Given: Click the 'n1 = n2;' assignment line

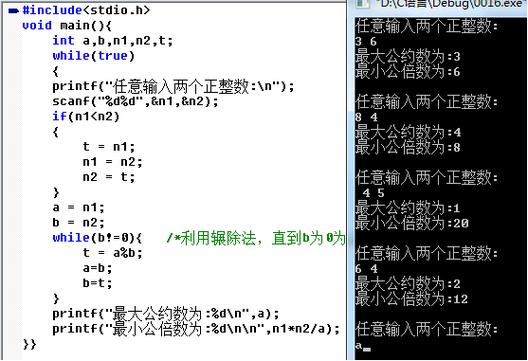Looking at the screenshot, I should [x=112, y=162].
